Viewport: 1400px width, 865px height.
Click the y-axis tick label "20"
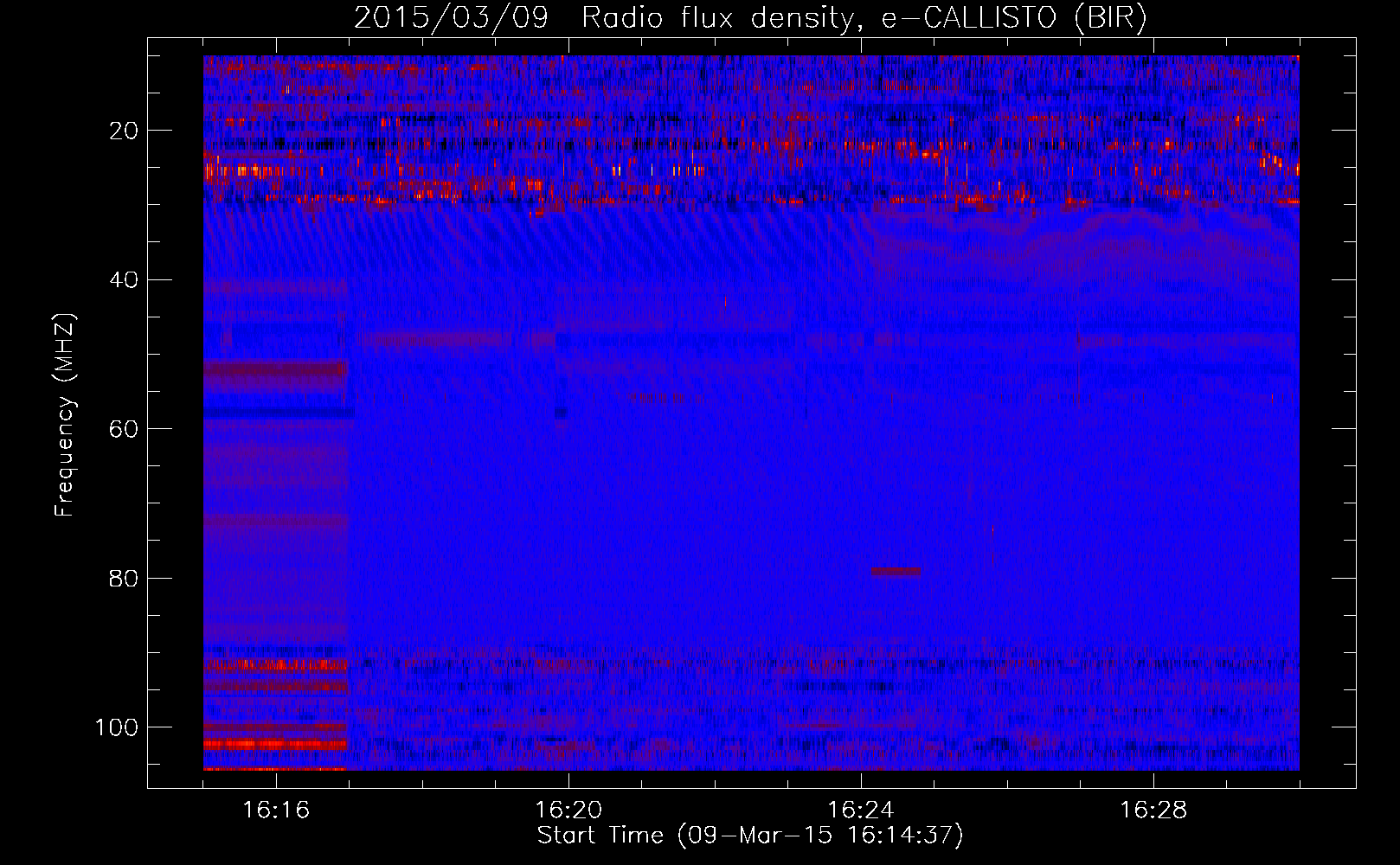point(125,131)
